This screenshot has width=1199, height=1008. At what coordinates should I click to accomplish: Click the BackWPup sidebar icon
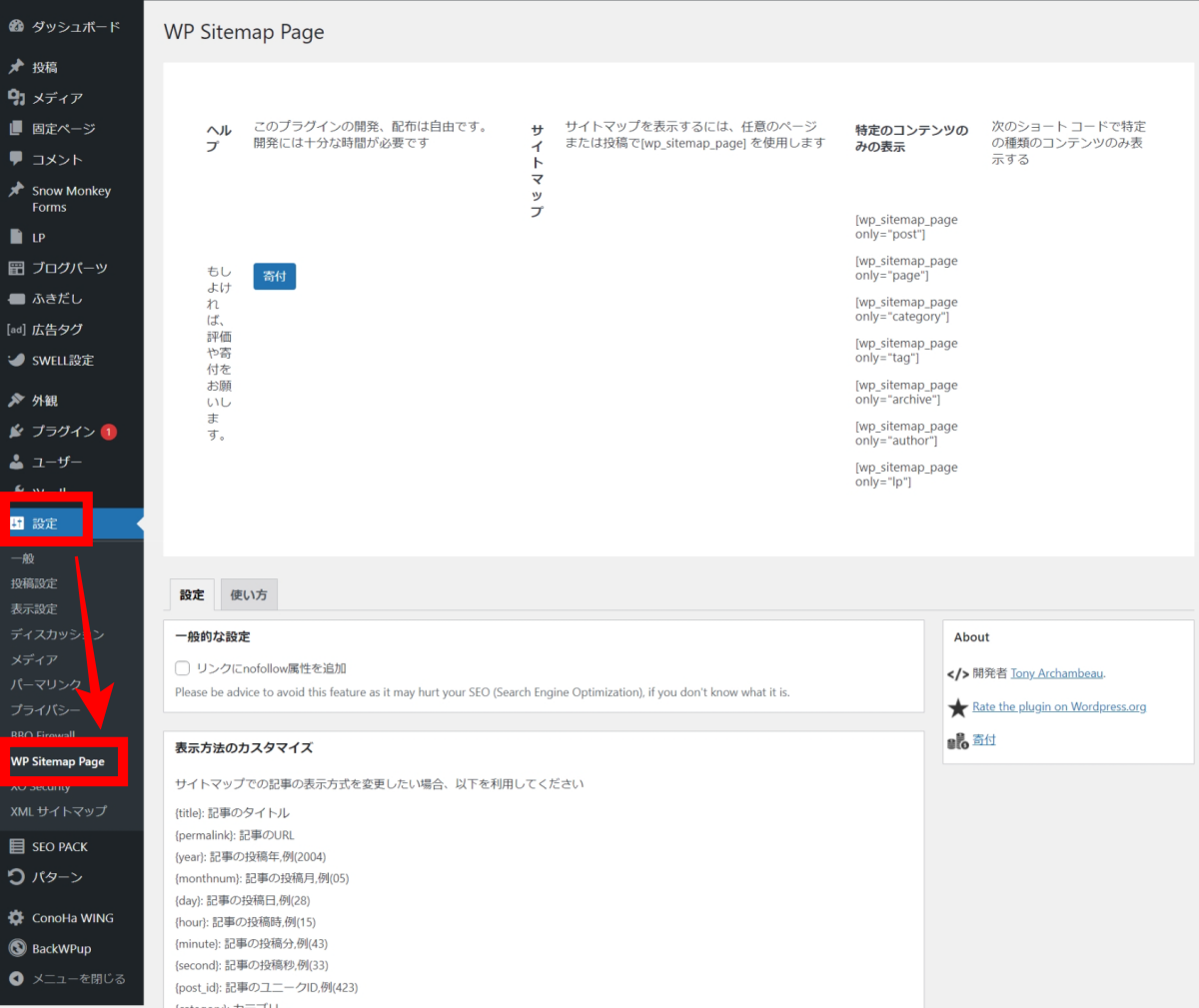pos(17,947)
